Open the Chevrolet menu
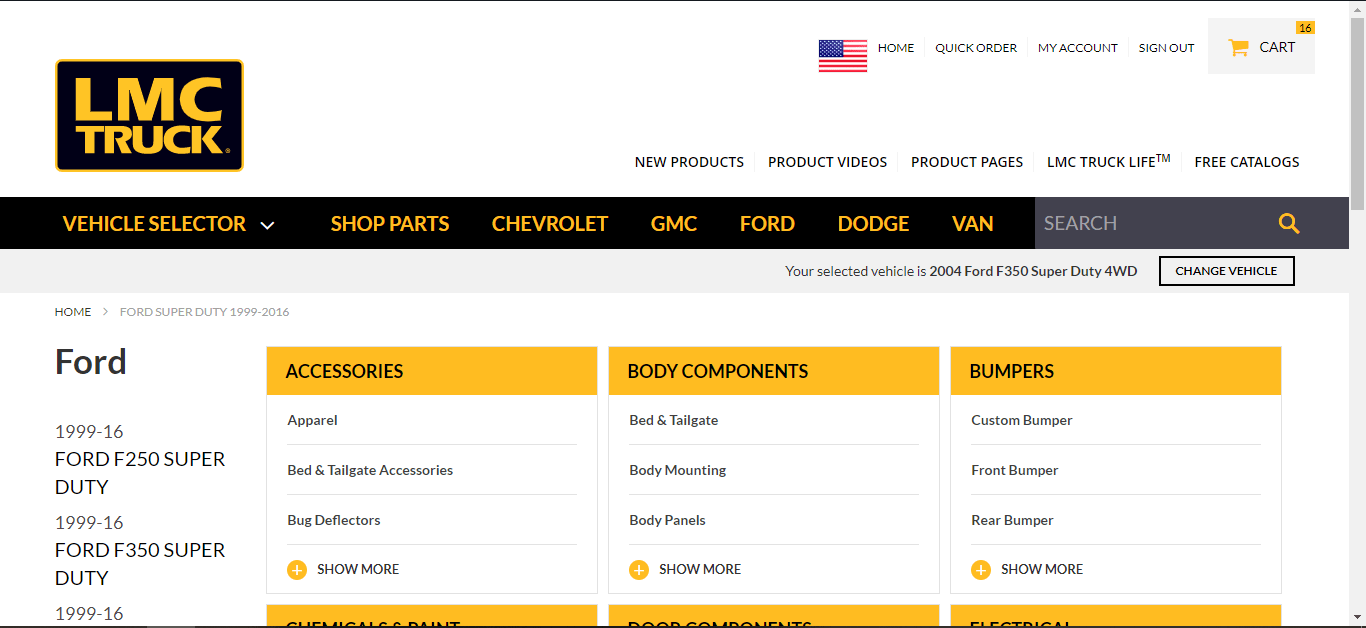This screenshot has width=1366, height=628. 550,224
